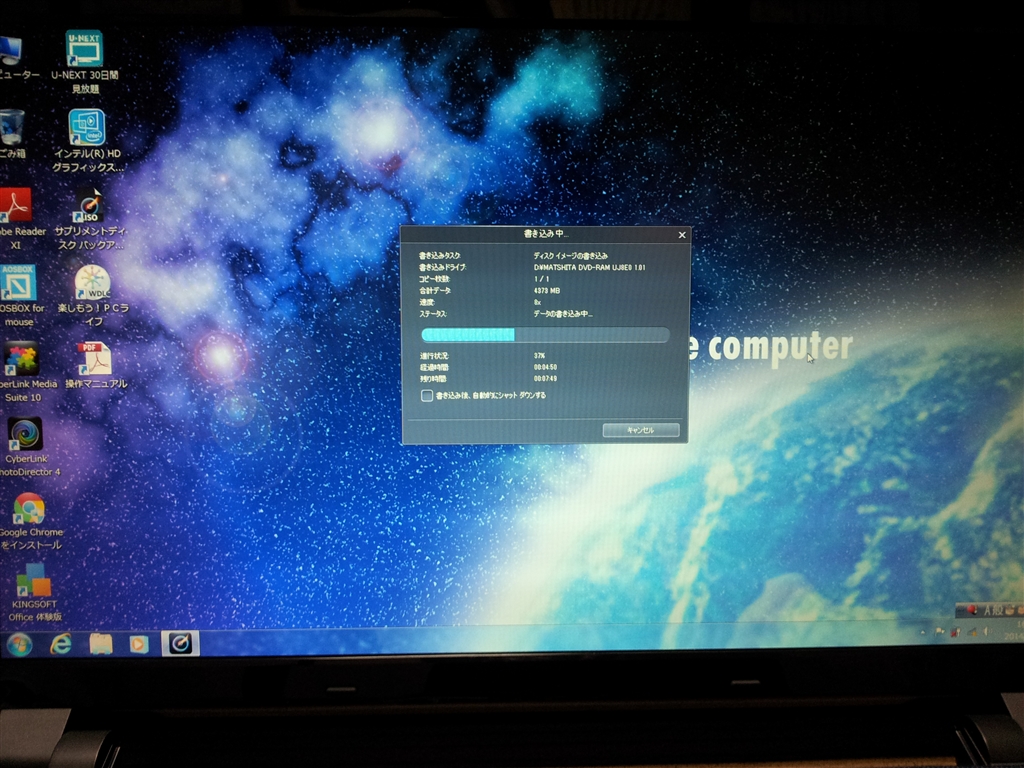The height and width of the screenshot is (768, 1024).
Task: Click the write speed 8x value
Action: 537,302
